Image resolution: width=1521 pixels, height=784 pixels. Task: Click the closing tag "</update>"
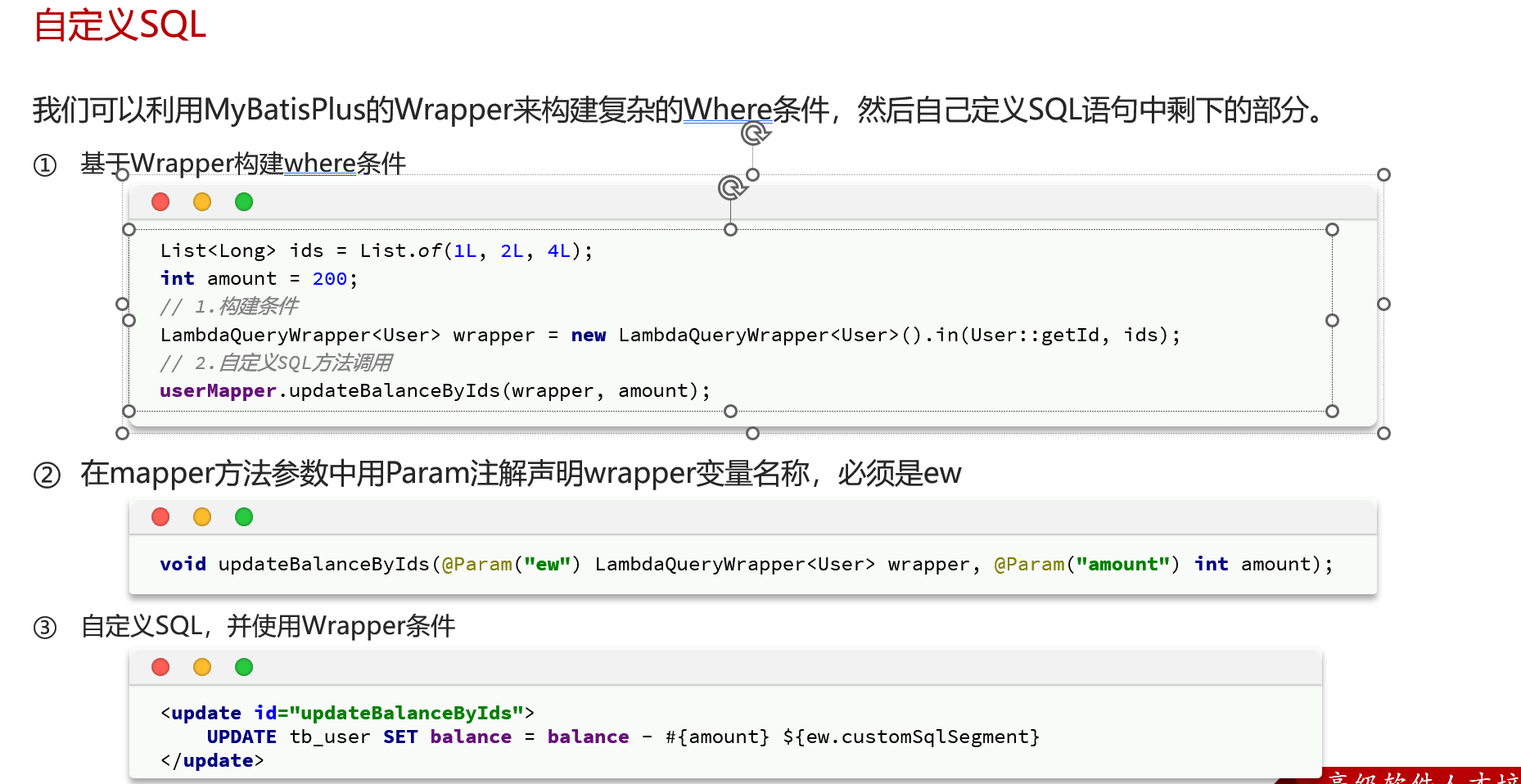[x=212, y=760]
